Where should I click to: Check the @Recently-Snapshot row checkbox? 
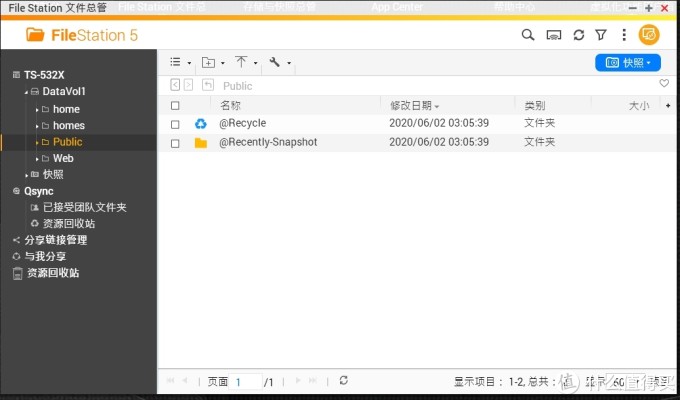pos(175,144)
